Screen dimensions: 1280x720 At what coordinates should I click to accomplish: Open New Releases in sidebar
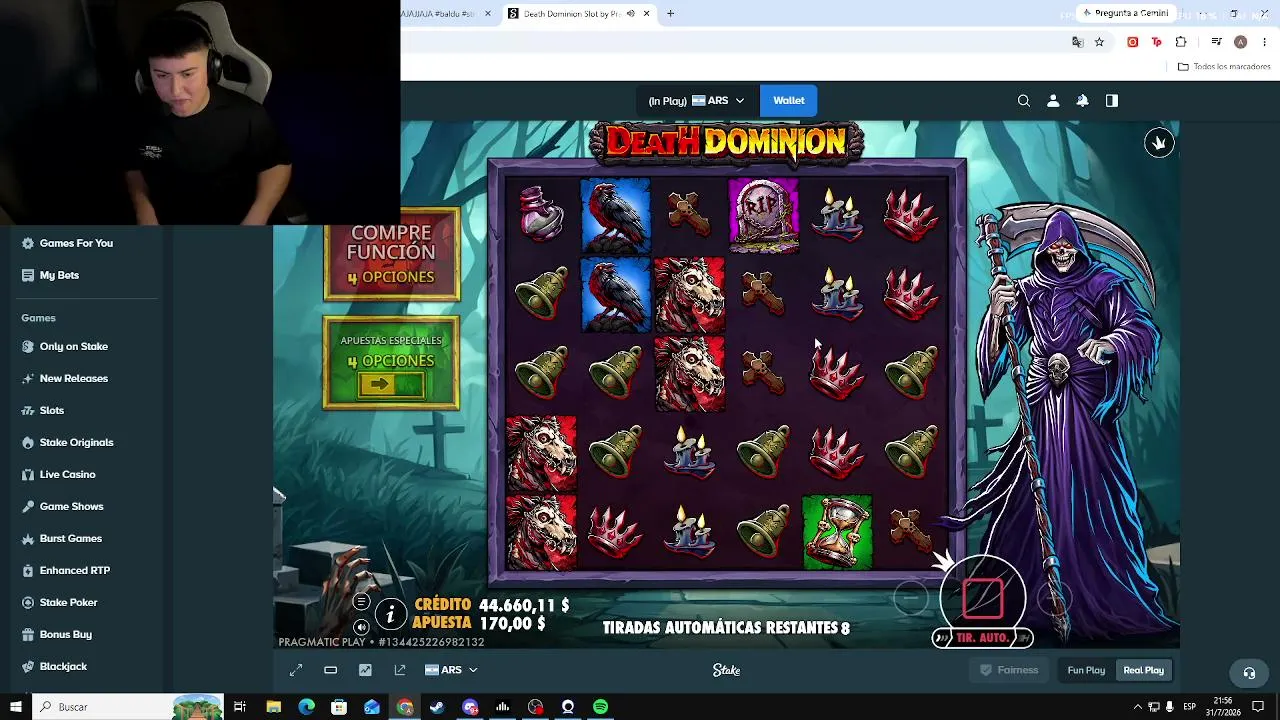point(74,378)
